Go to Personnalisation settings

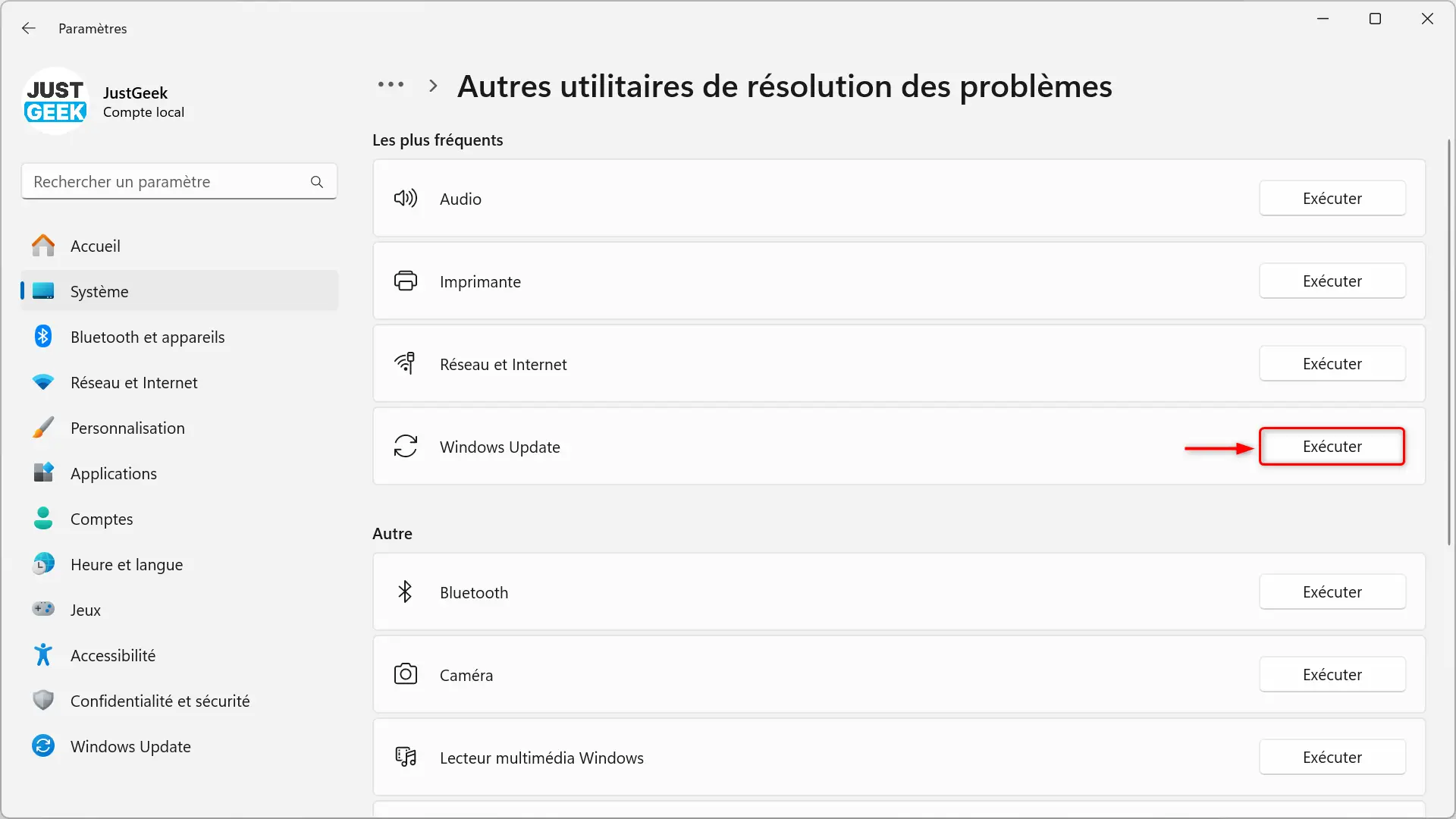tap(179, 428)
